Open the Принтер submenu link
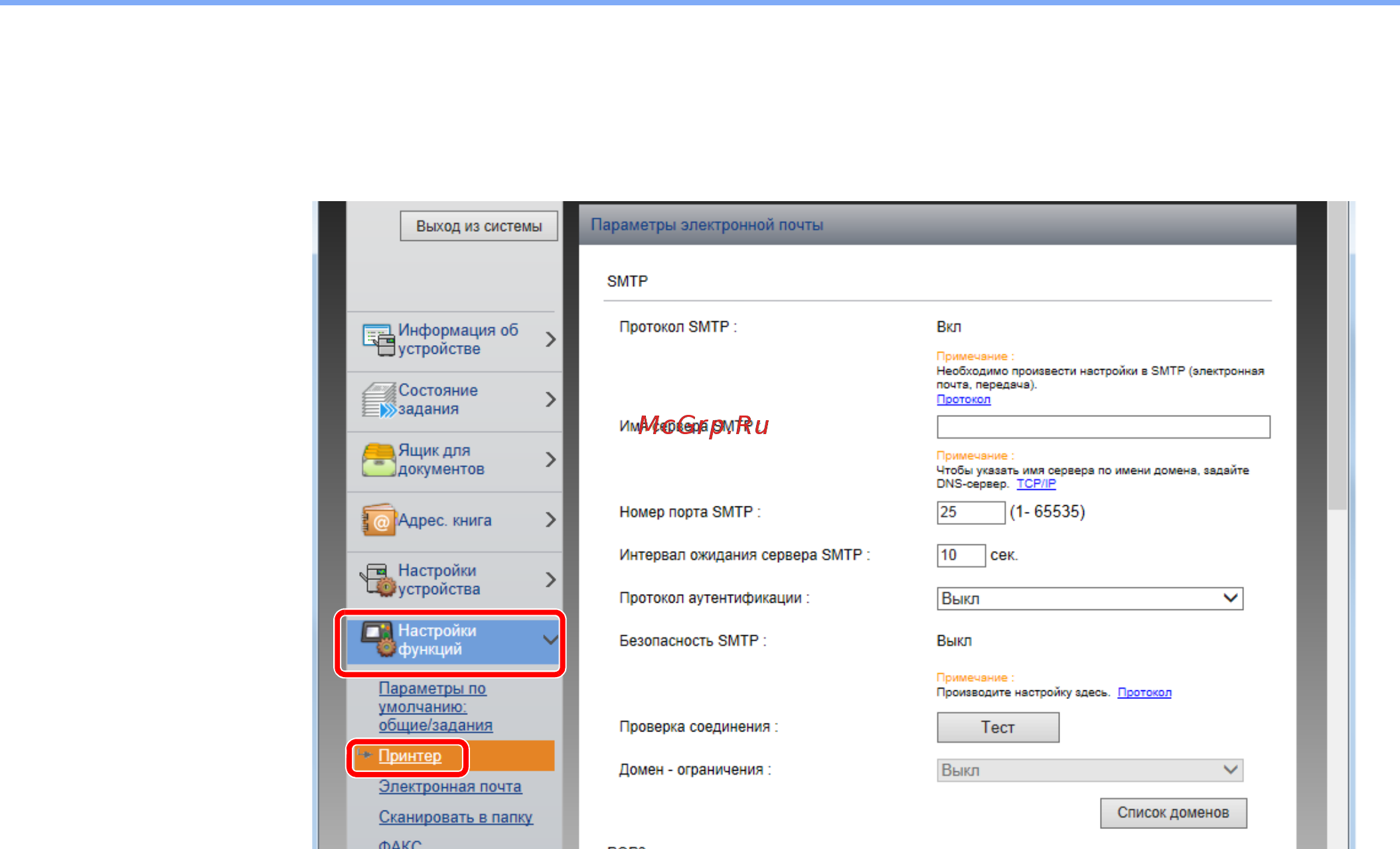This screenshot has height=849, width=1400. (x=410, y=756)
